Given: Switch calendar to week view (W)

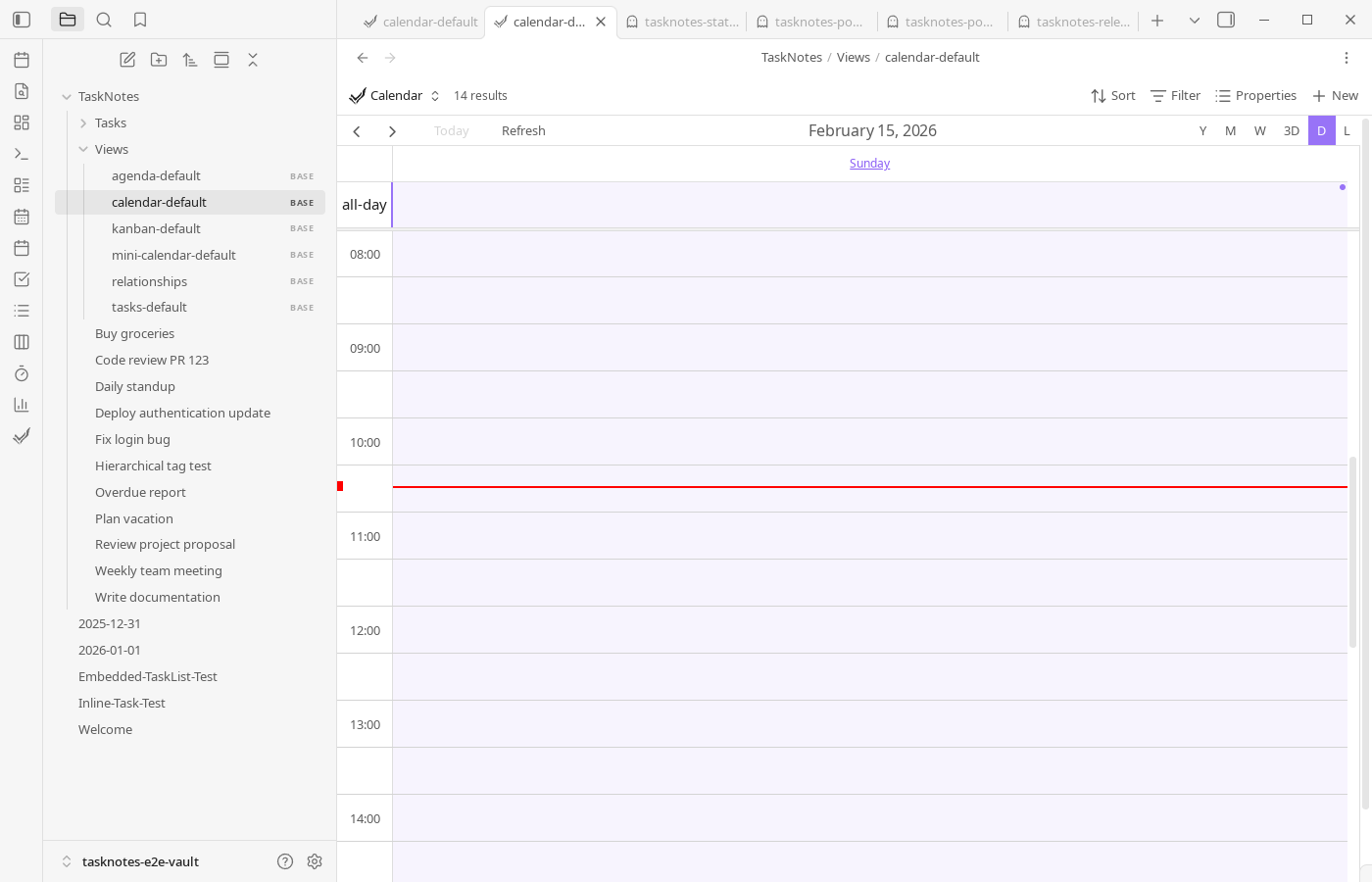Looking at the screenshot, I should click(1259, 130).
